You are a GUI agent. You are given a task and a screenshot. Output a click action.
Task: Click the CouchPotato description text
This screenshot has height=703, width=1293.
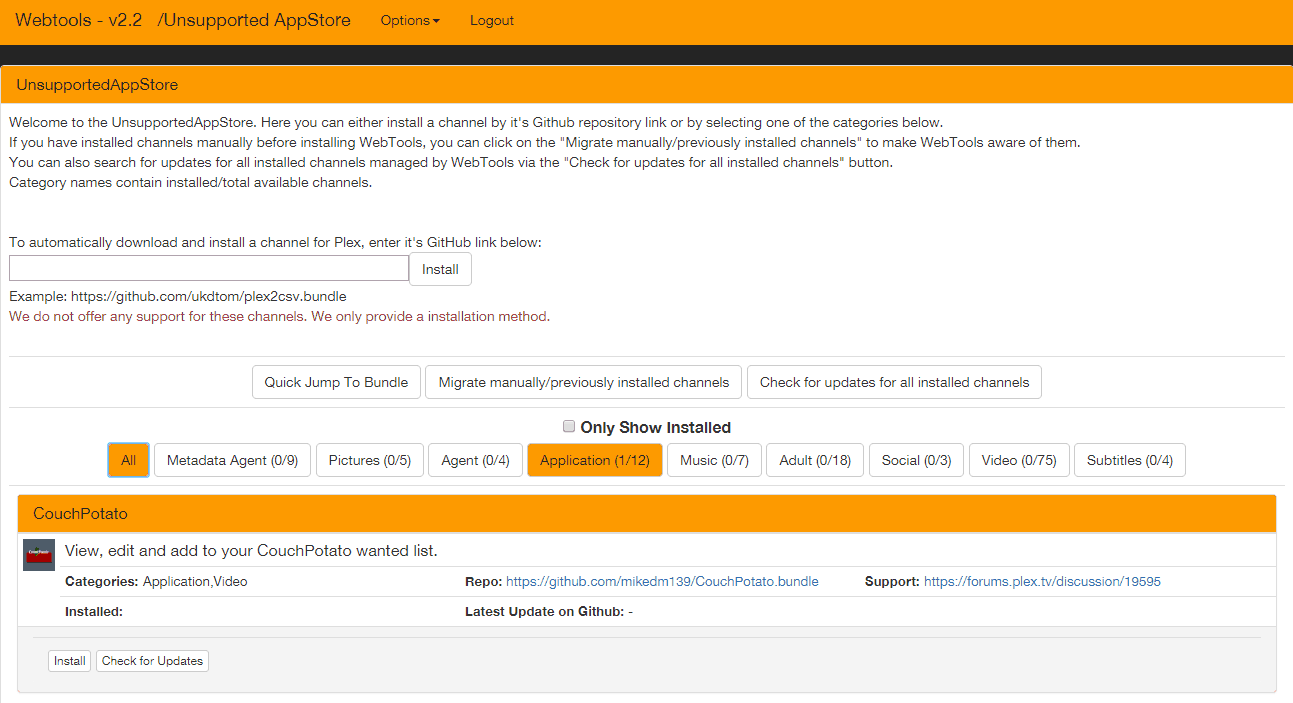251,551
